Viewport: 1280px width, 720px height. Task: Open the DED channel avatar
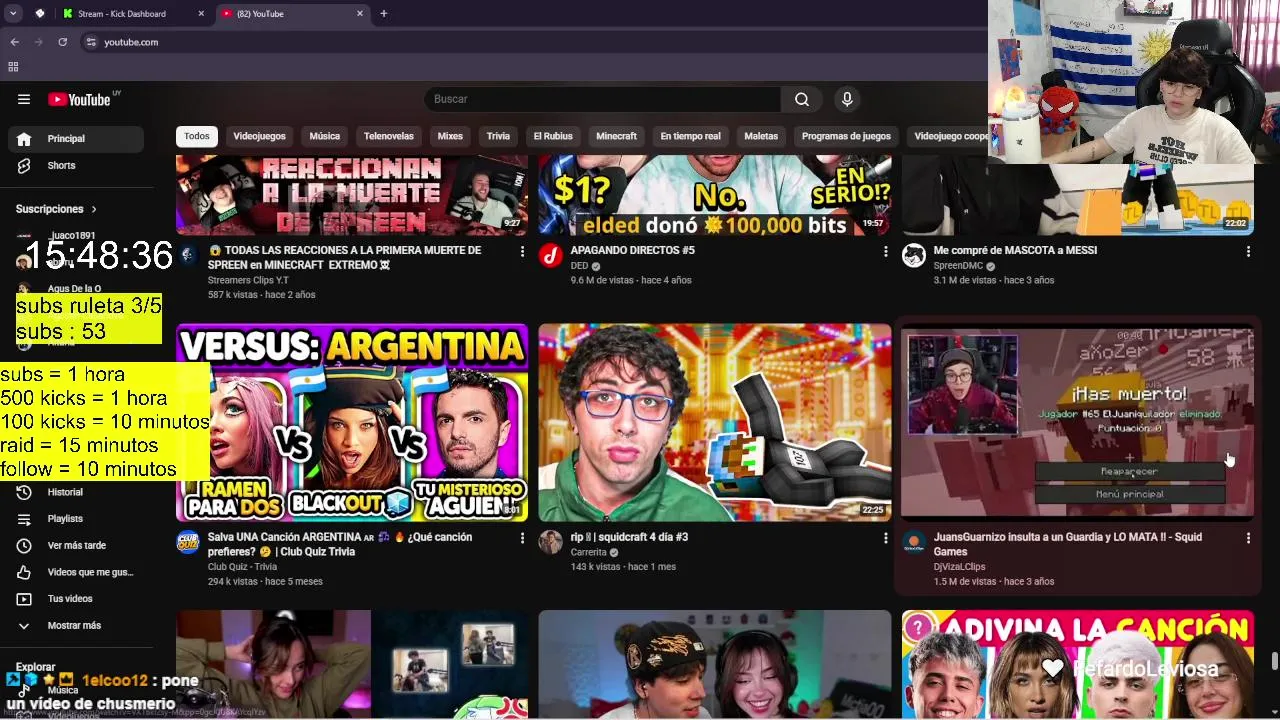click(x=550, y=255)
